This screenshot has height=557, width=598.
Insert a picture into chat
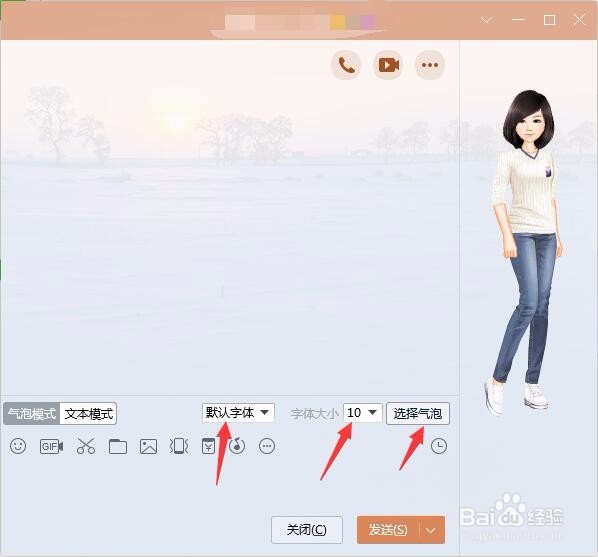click(x=148, y=446)
